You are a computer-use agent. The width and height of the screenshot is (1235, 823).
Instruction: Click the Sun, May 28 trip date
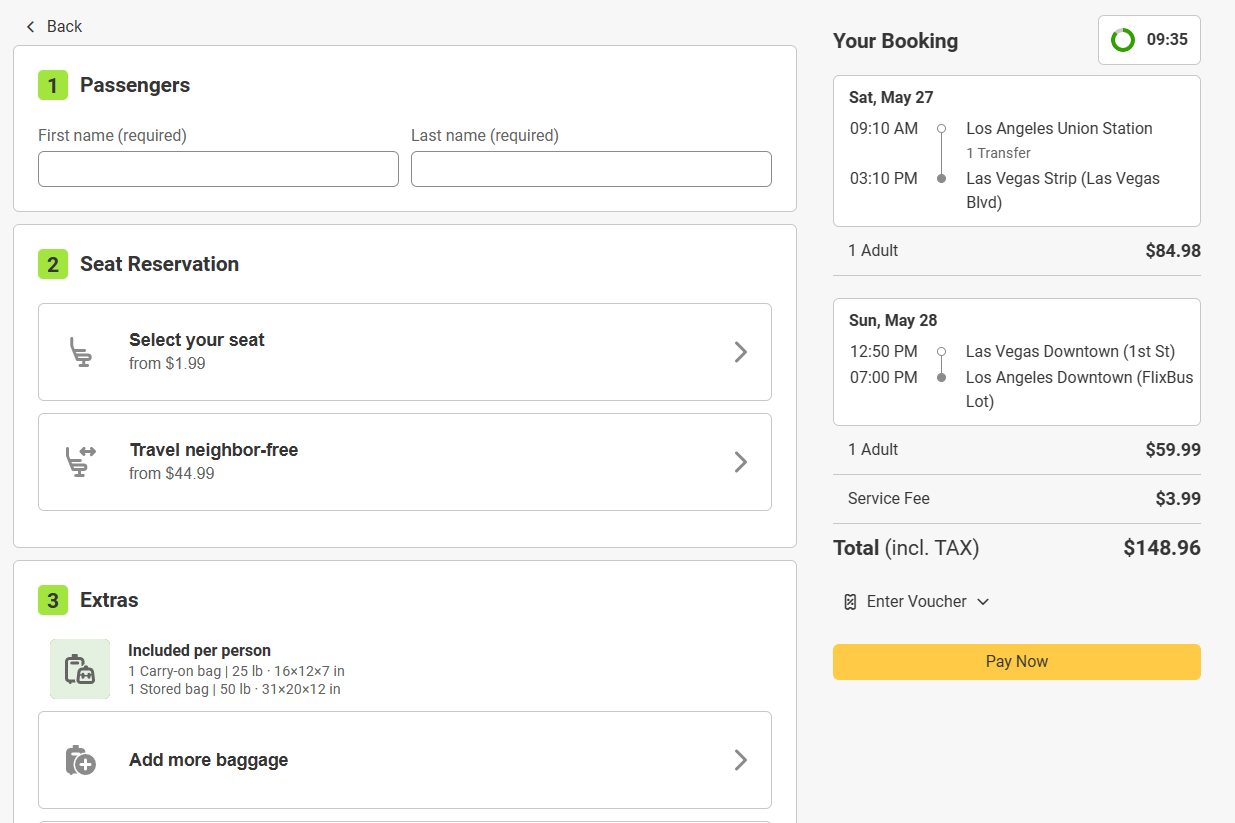click(893, 321)
